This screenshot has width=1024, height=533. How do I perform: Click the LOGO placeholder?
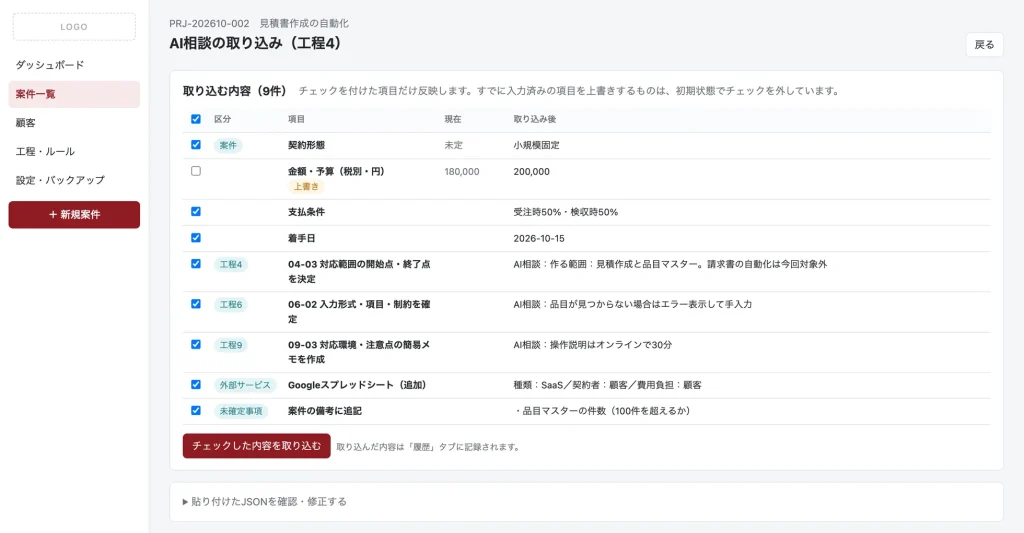(x=74, y=27)
